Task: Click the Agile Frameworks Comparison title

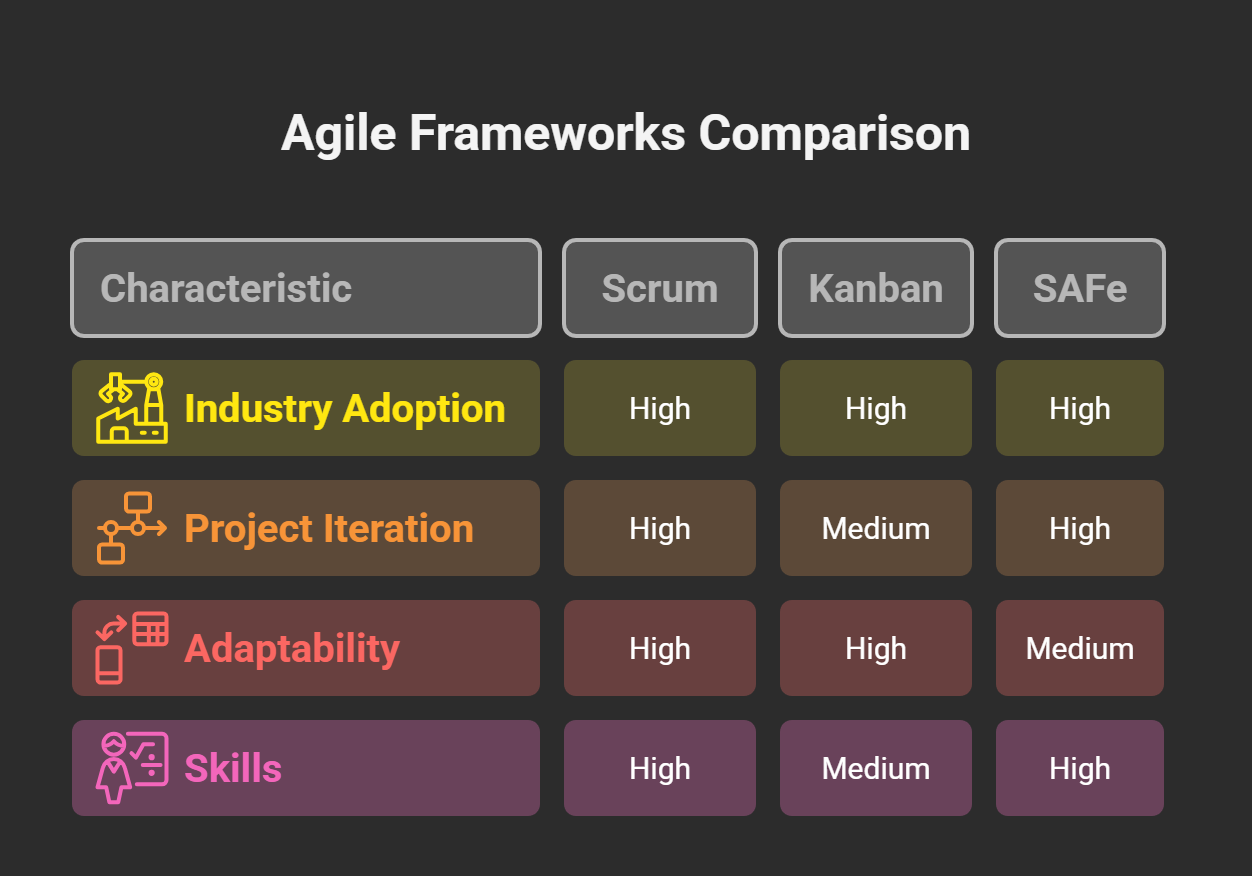Action: pos(626,133)
